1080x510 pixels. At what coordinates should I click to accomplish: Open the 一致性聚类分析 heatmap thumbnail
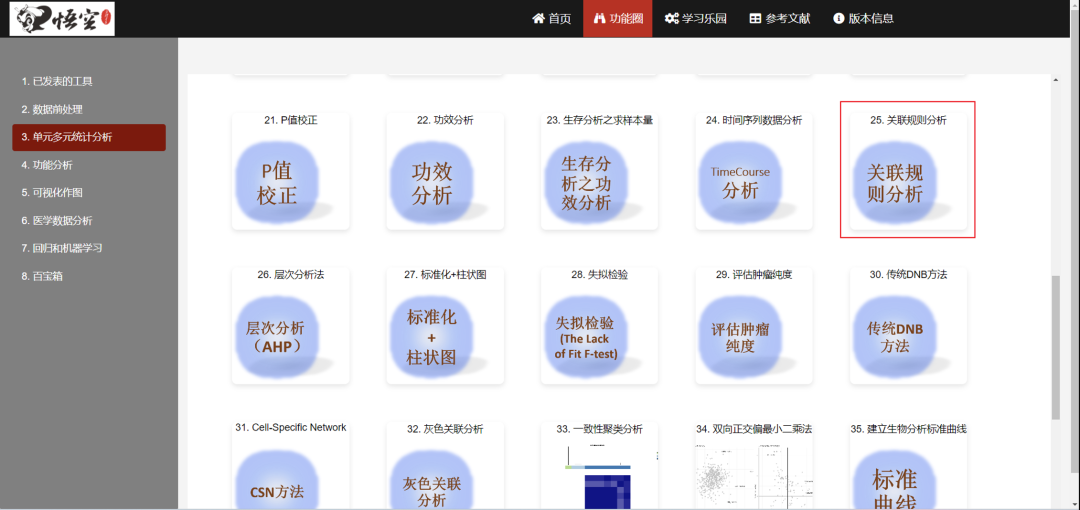point(599,477)
